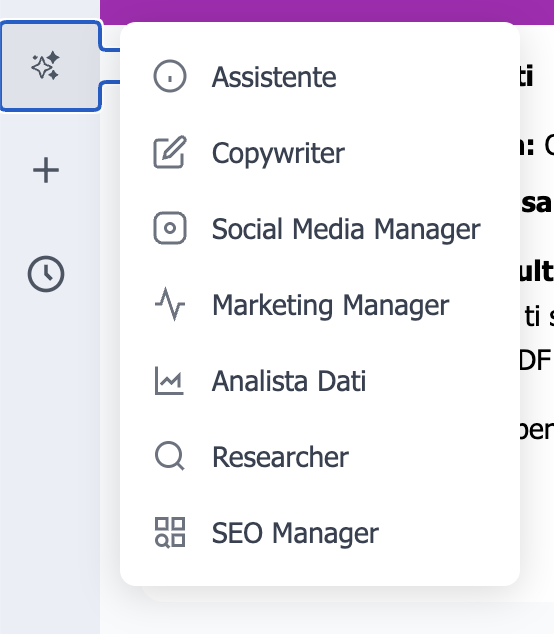This screenshot has height=634, width=554.
Task: Click the chart icon beside Analista Dati
Action: pos(169,380)
